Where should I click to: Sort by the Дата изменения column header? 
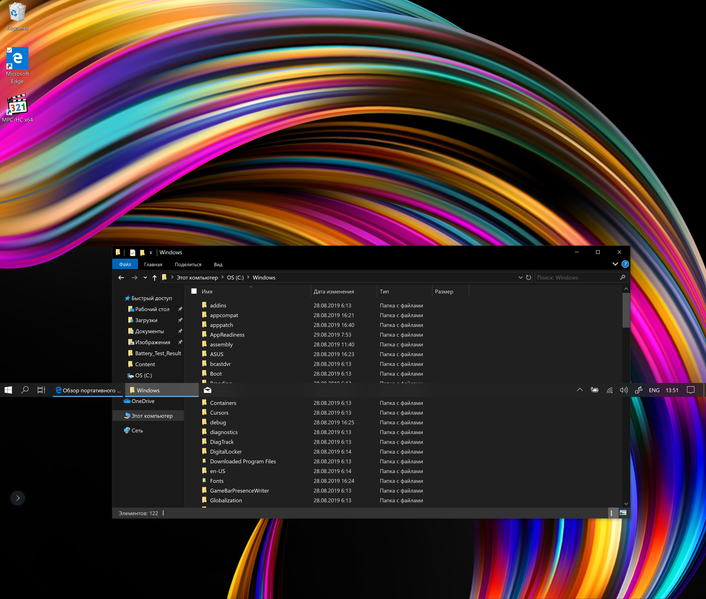click(334, 292)
